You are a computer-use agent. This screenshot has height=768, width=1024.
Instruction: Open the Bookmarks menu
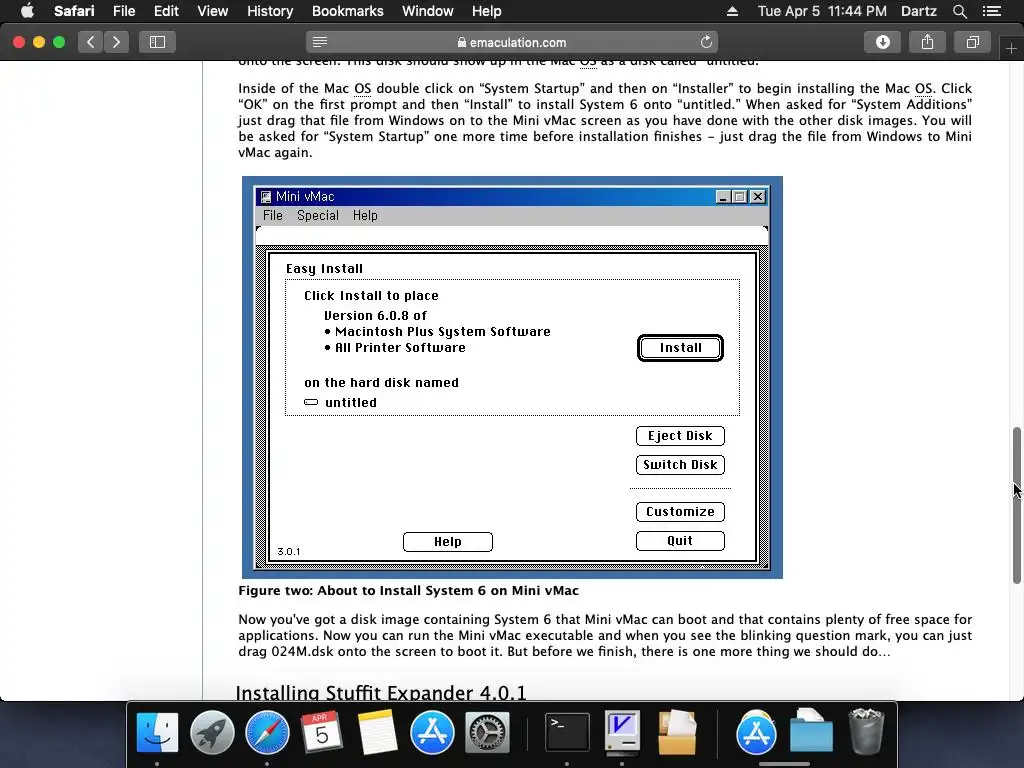[x=347, y=11]
